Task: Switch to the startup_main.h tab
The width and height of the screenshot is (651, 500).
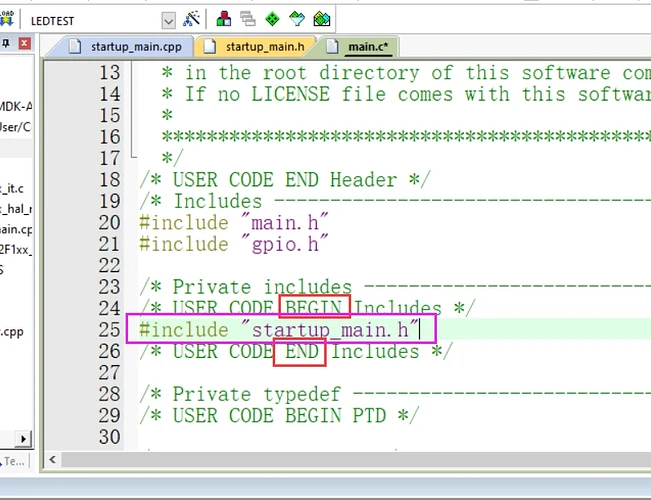Action: click(x=264, y=47)
